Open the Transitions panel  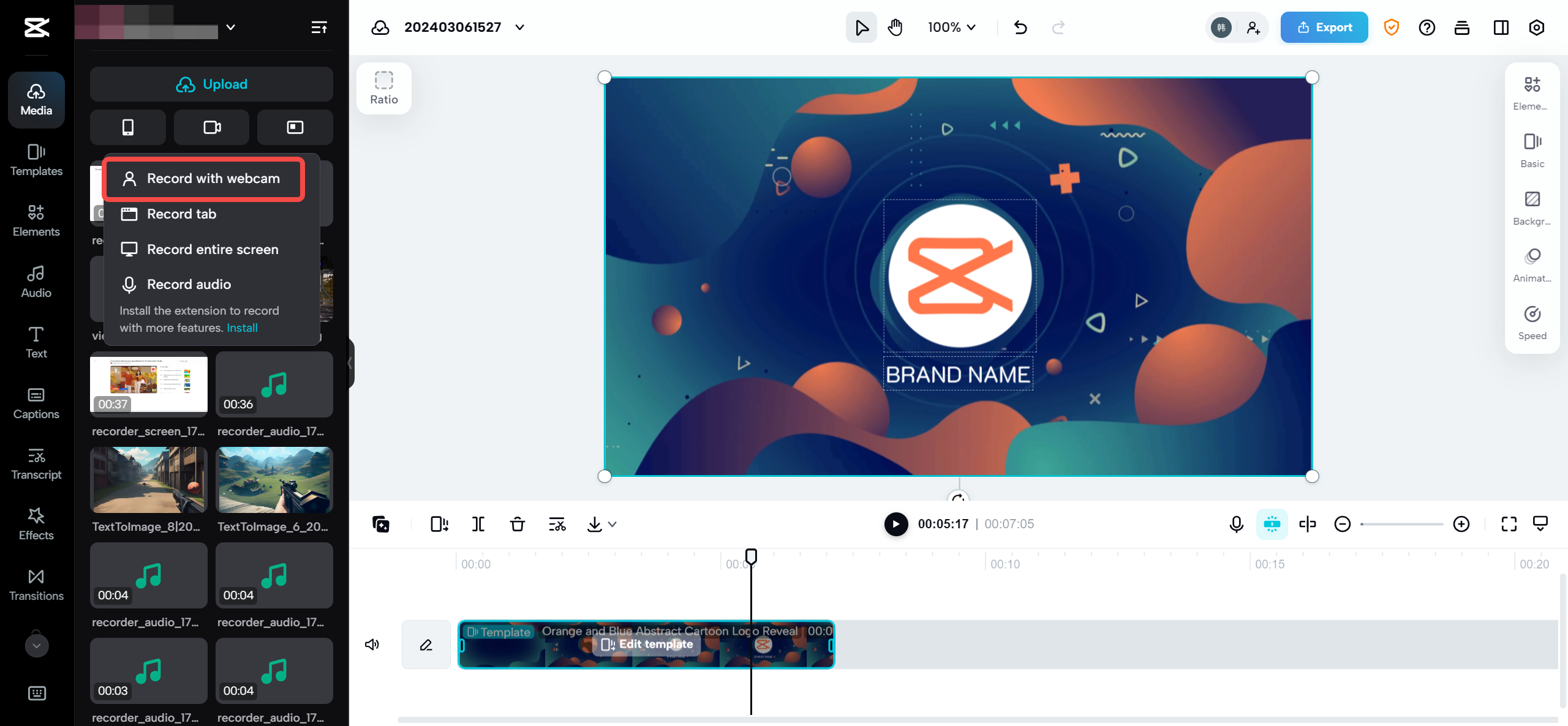(35, 584)
